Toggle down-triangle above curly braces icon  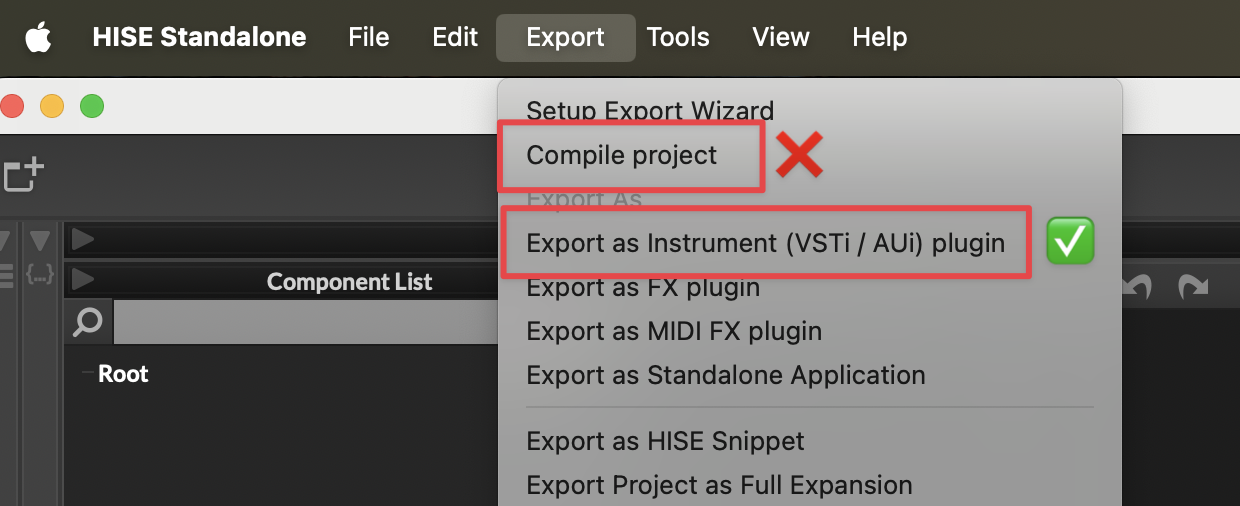(x=39, y=241)
